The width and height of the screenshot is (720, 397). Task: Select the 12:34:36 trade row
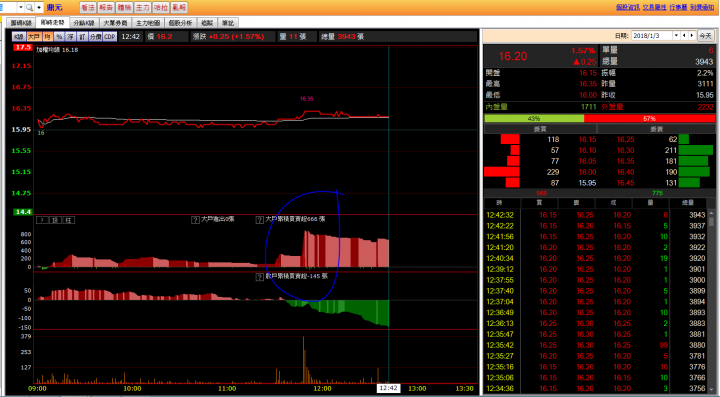pyautogui.click(x=596, y=389)
